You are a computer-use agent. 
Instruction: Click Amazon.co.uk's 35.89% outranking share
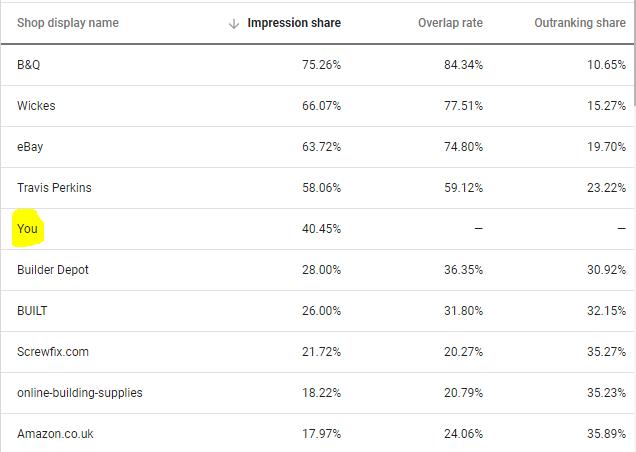point(605,434)
